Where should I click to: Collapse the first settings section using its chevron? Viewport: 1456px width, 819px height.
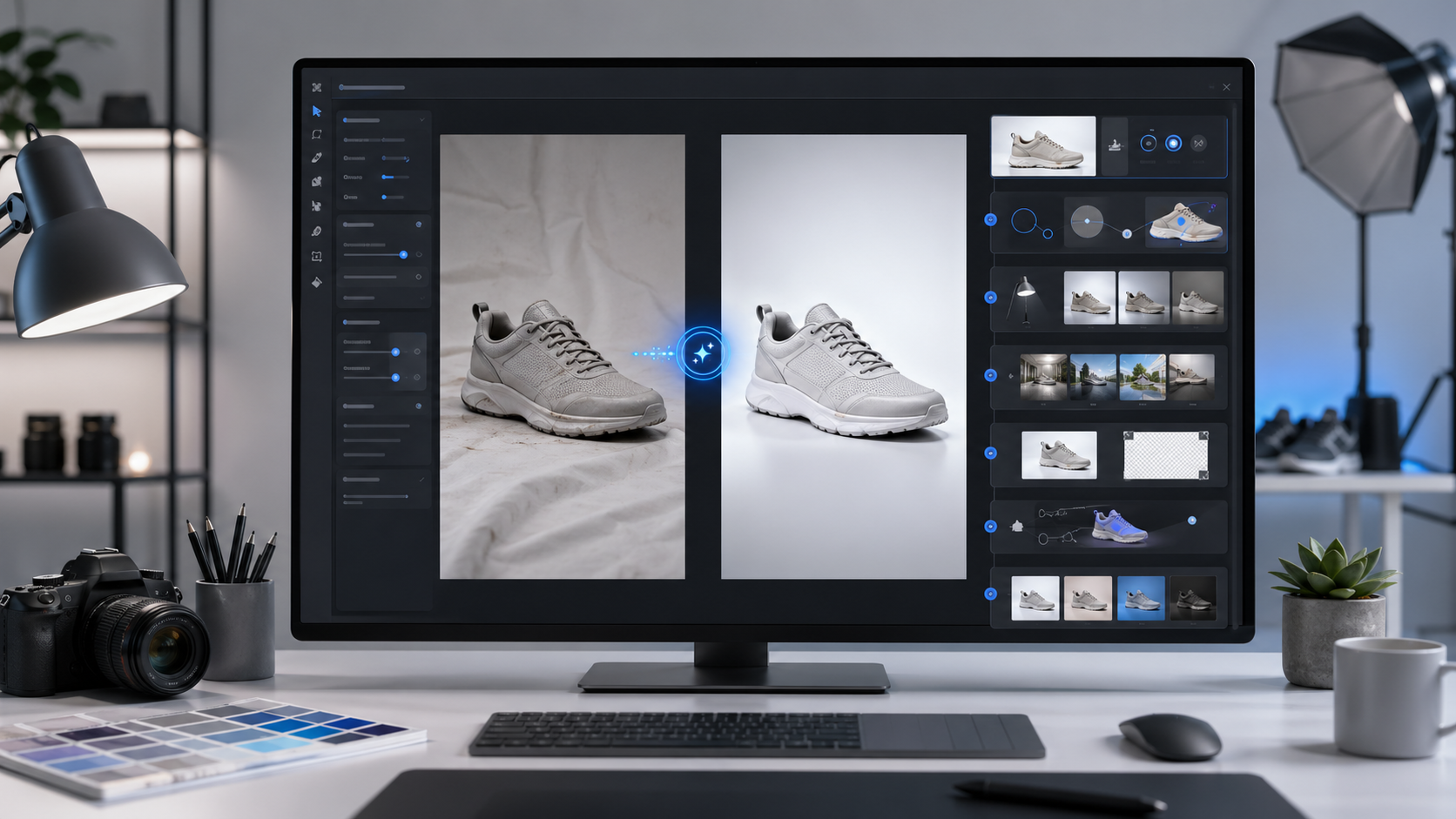[422, 120]
